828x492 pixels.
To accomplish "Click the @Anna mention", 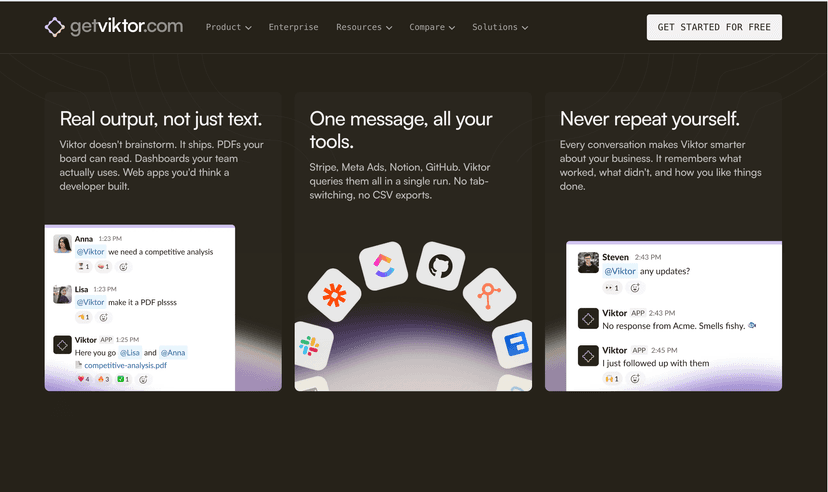I will point(173,353).
